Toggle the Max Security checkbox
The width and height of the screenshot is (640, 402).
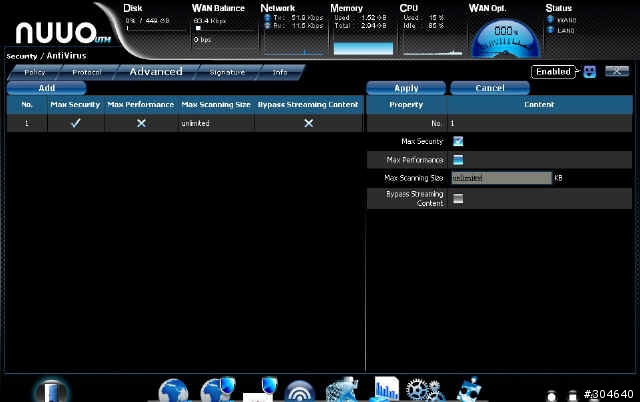[458, 141]
